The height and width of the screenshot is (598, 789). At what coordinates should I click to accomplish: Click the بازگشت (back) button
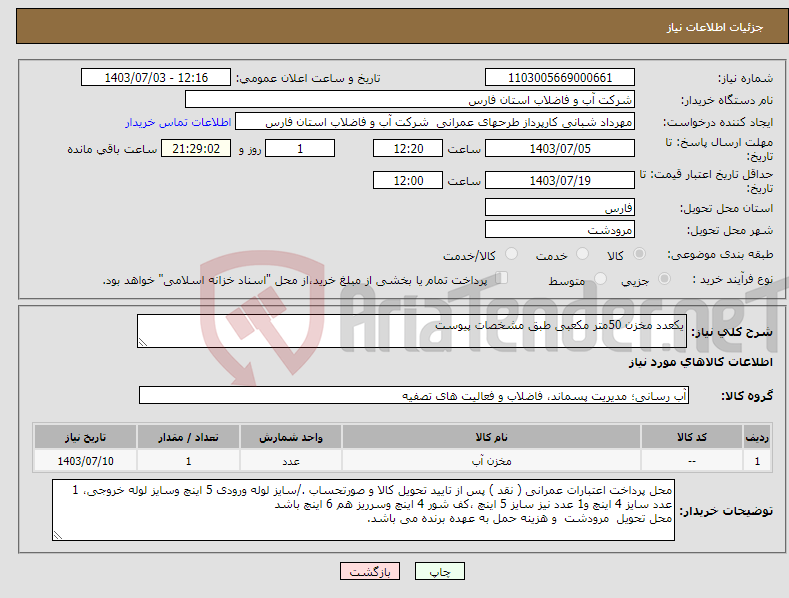[x=370, y=571]
